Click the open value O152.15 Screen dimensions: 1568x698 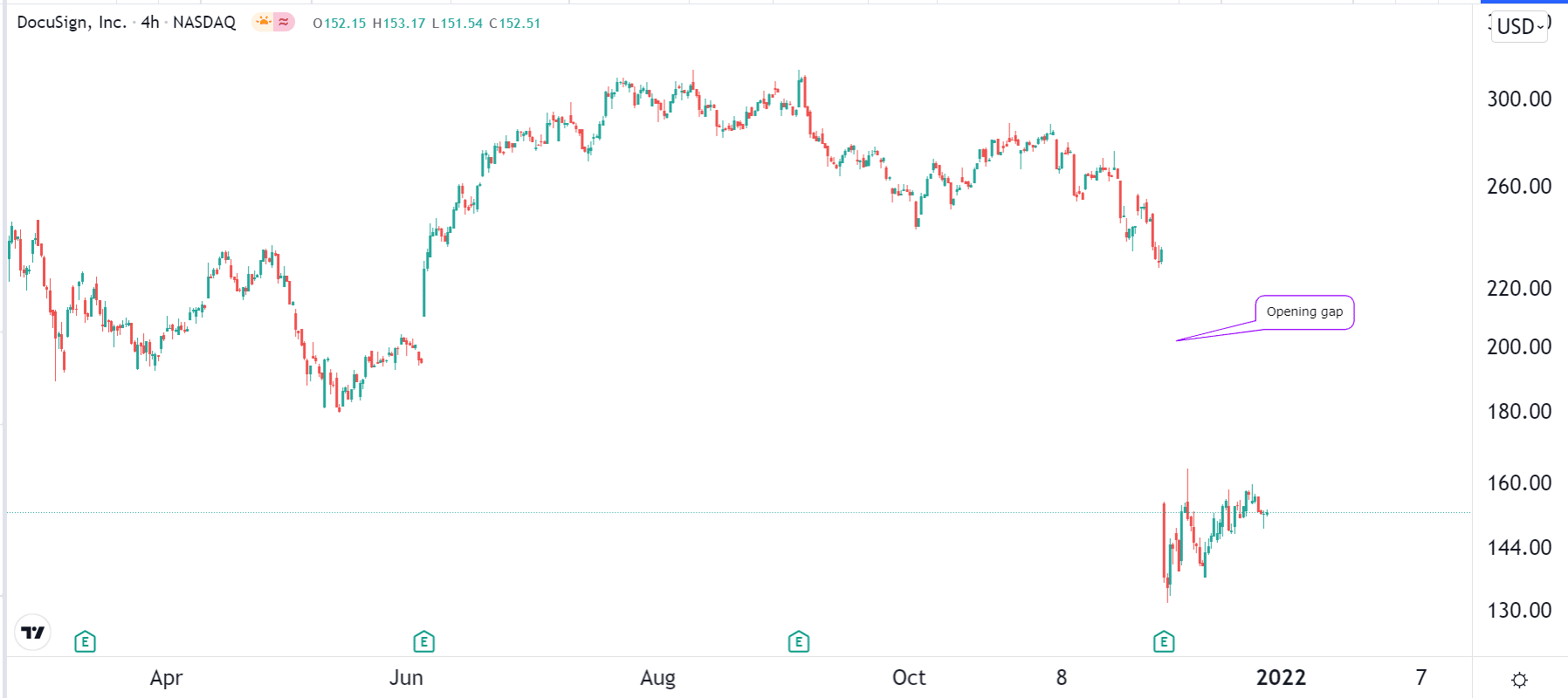(x=340, y=24)
